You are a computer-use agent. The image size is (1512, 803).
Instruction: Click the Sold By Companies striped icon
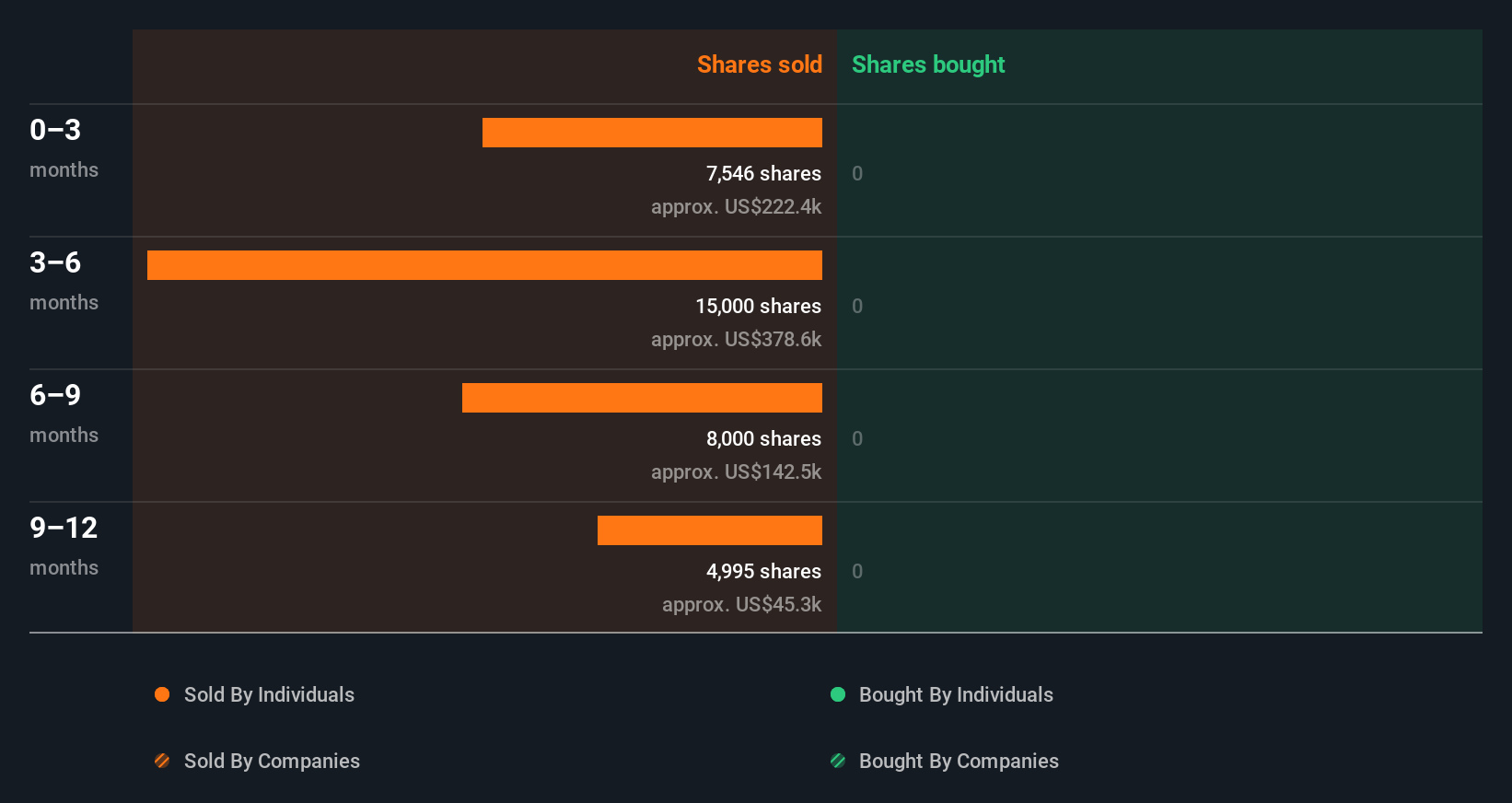click(162, 761)
